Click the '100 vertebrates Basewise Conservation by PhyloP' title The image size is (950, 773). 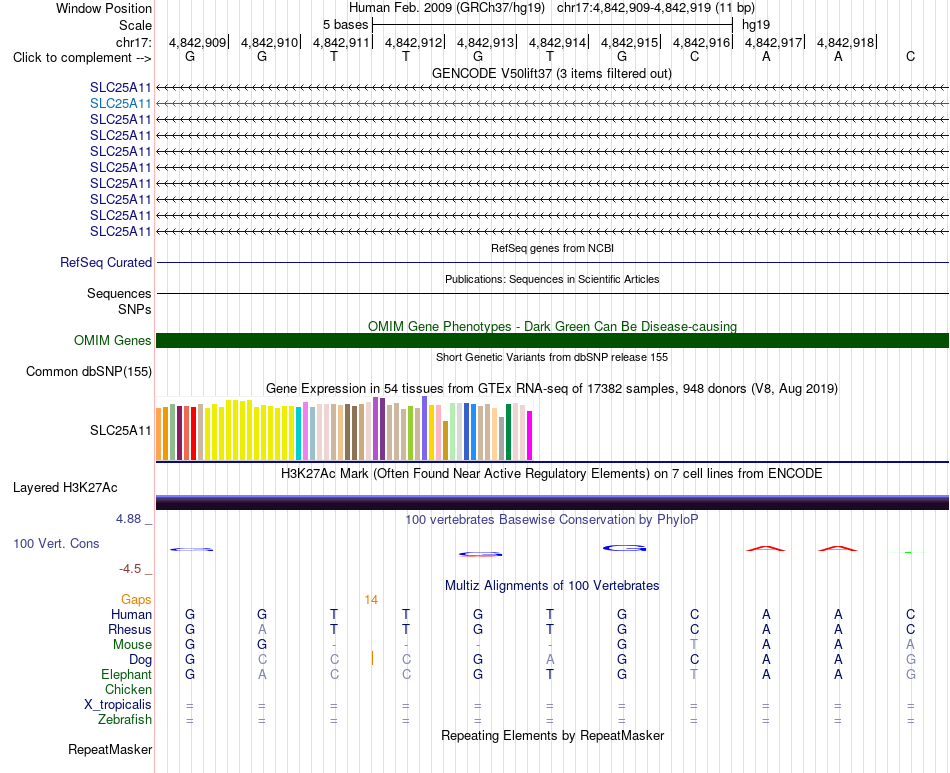click(552, 519)
